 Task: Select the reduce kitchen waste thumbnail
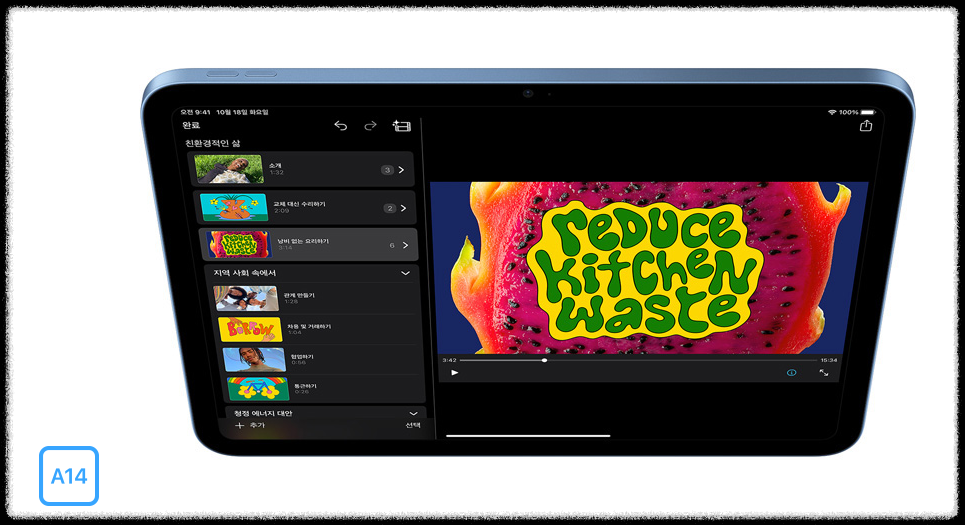pos(239,244)
